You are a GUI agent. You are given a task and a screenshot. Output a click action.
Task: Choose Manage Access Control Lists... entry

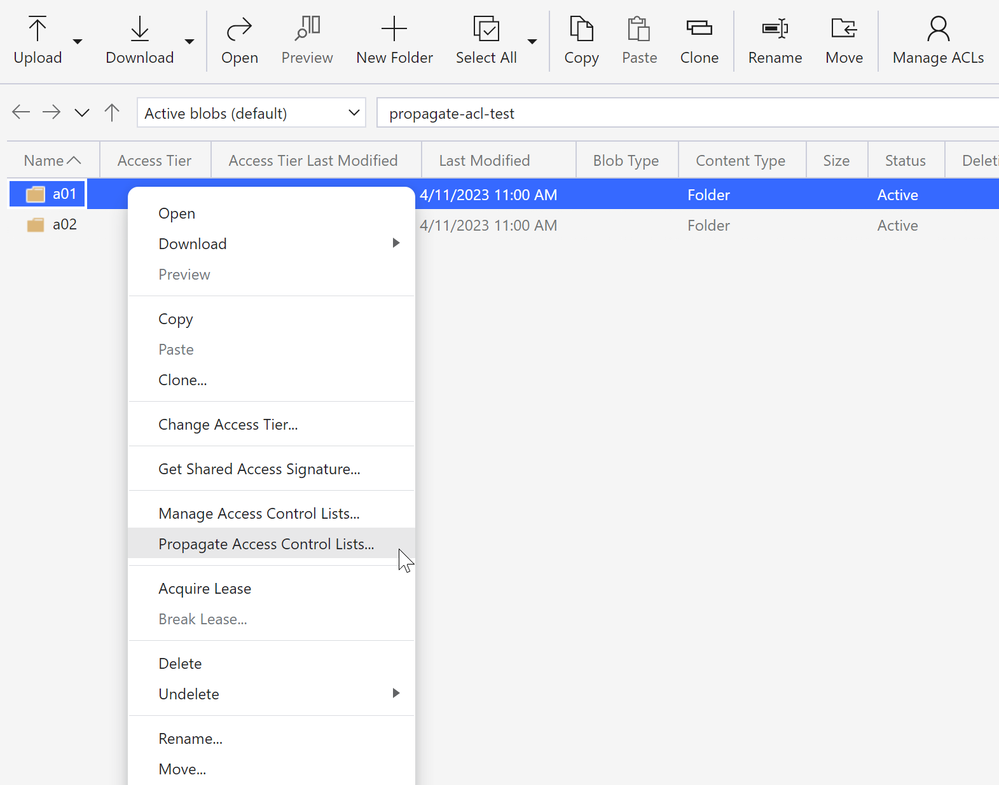click(271, 514)
